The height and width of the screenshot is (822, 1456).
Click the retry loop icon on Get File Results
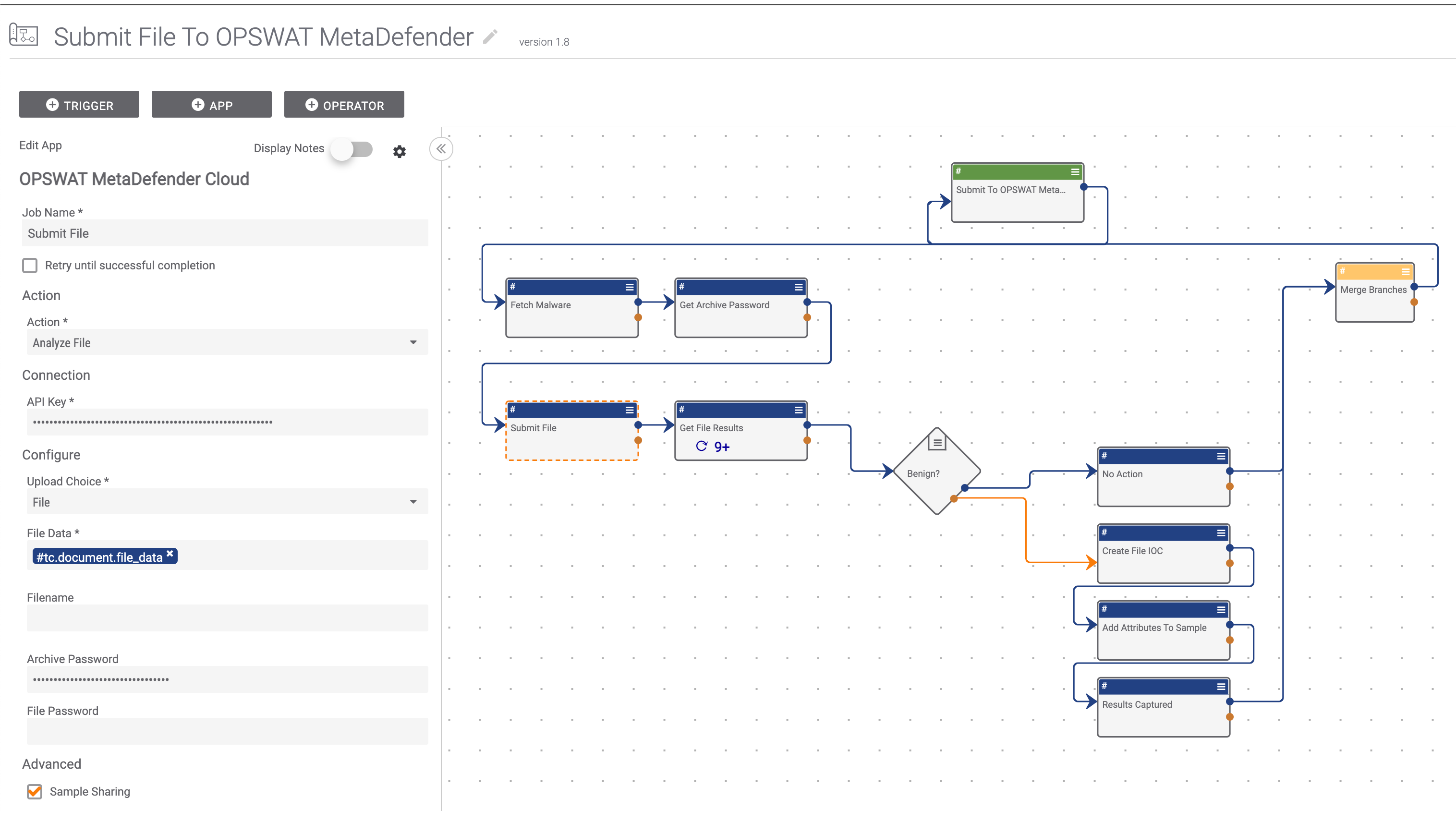point(702,446)
